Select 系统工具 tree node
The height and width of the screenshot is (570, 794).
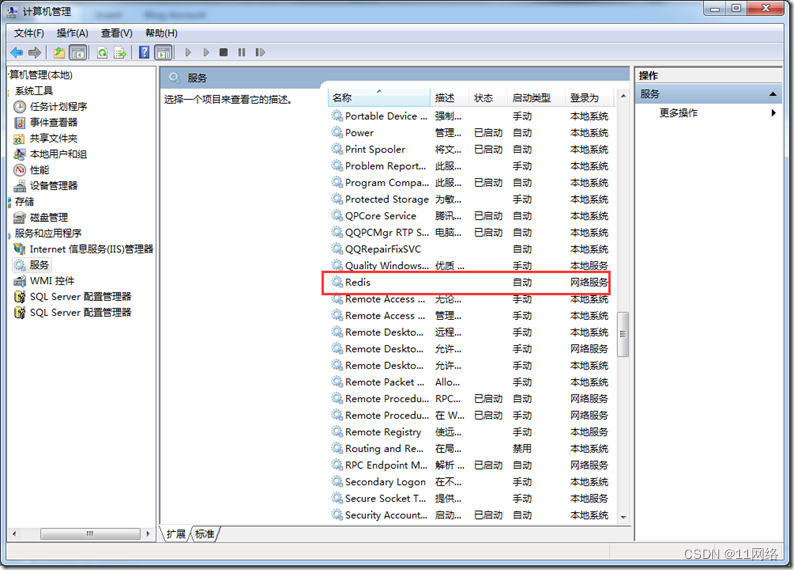33,91
